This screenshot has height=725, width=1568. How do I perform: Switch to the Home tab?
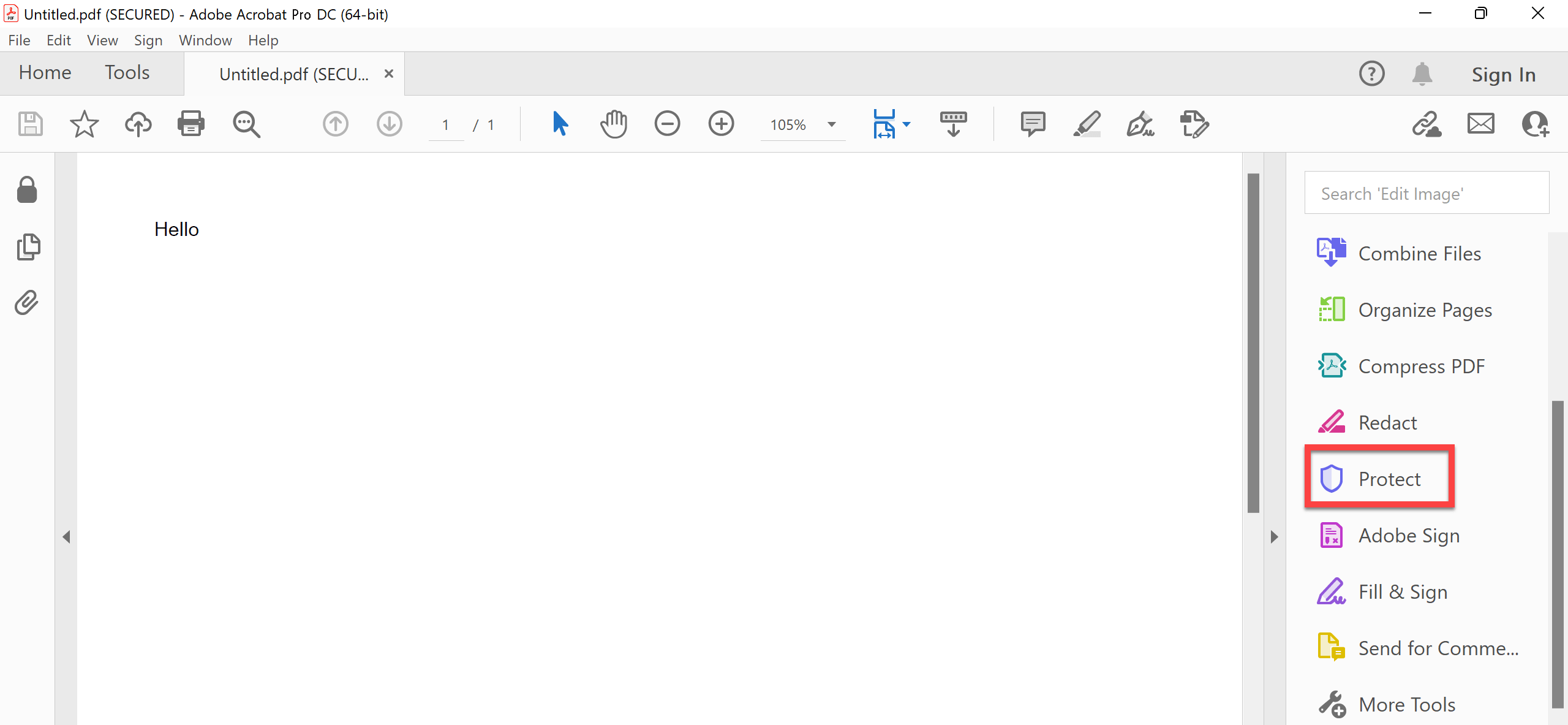44,73
